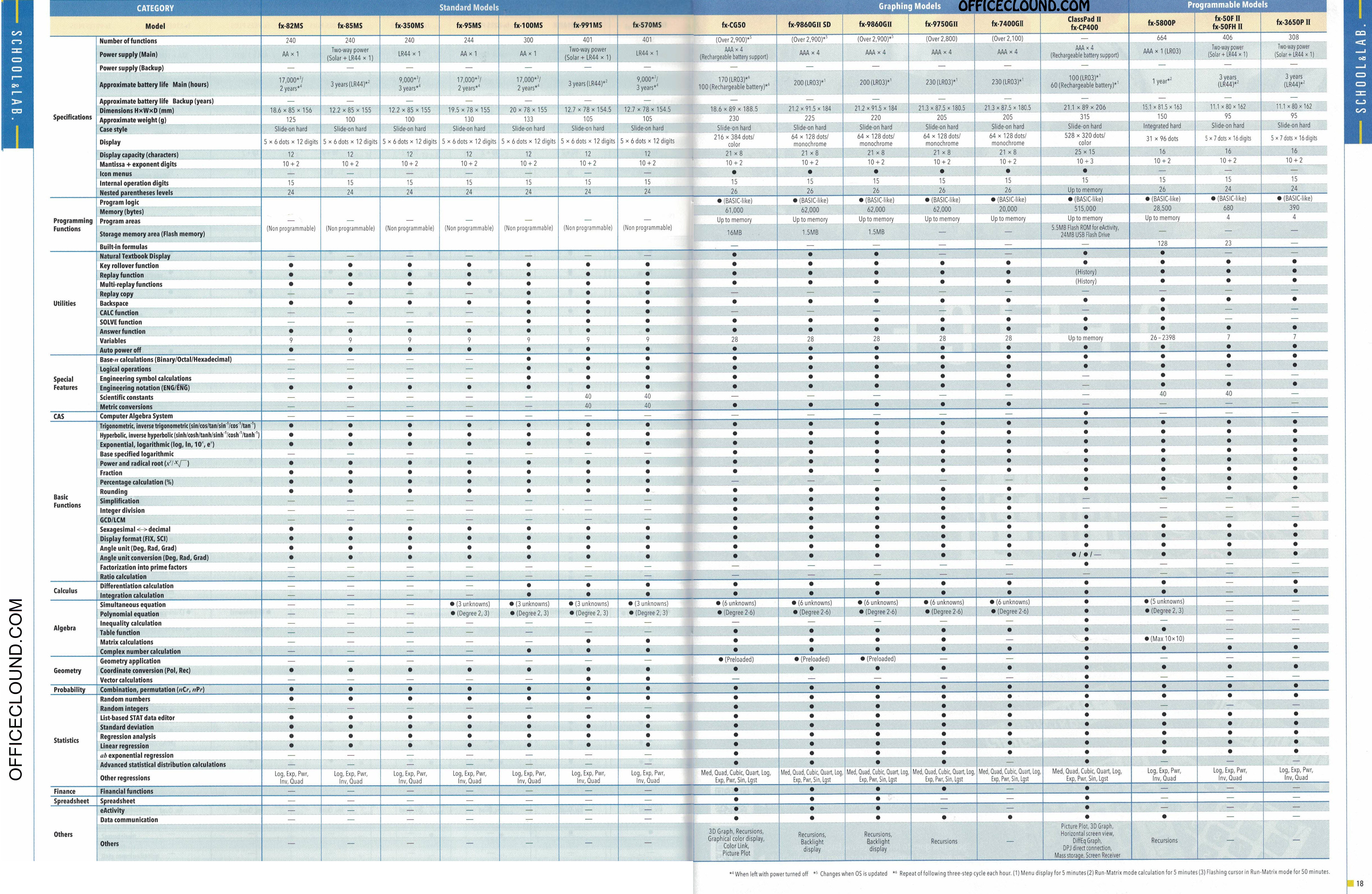The image size is (1372, 894).
Task: Click the Data communication row label
Action: pyautogui.click(x=129, y=820)
